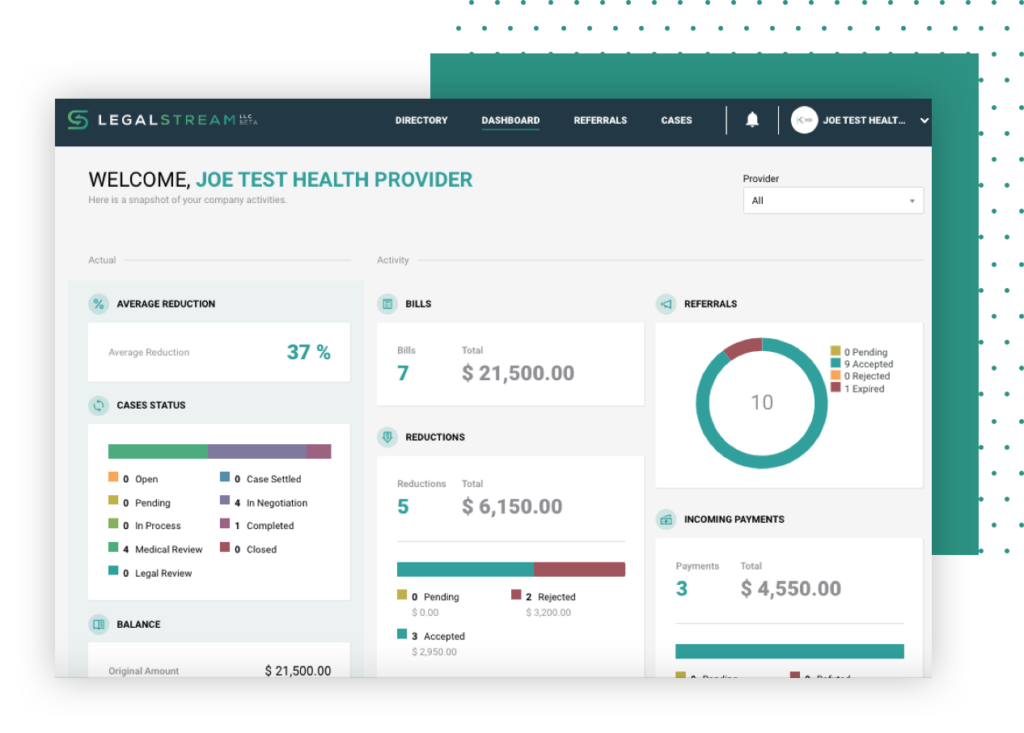
Task: Click the Incoming Payments teal progress bar
Action: tap(790, 651)
